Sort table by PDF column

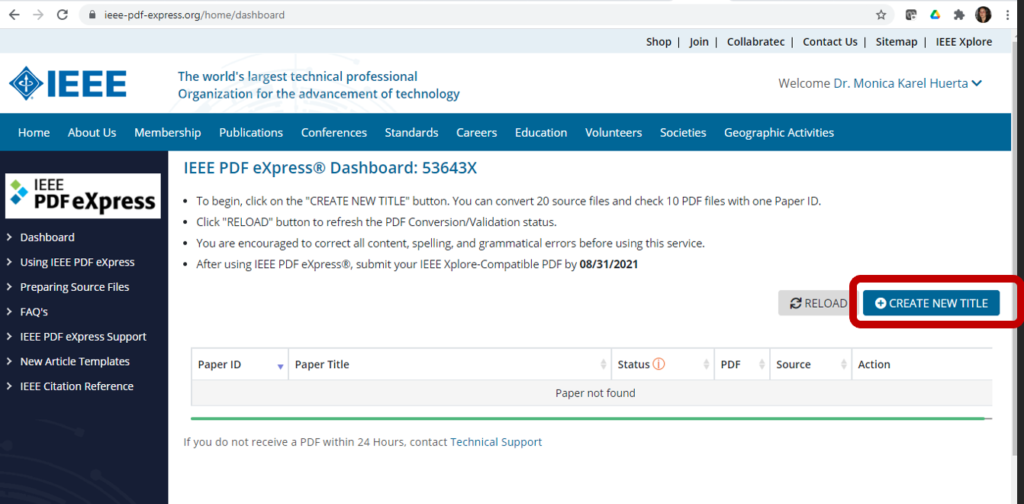coord(743,364)
